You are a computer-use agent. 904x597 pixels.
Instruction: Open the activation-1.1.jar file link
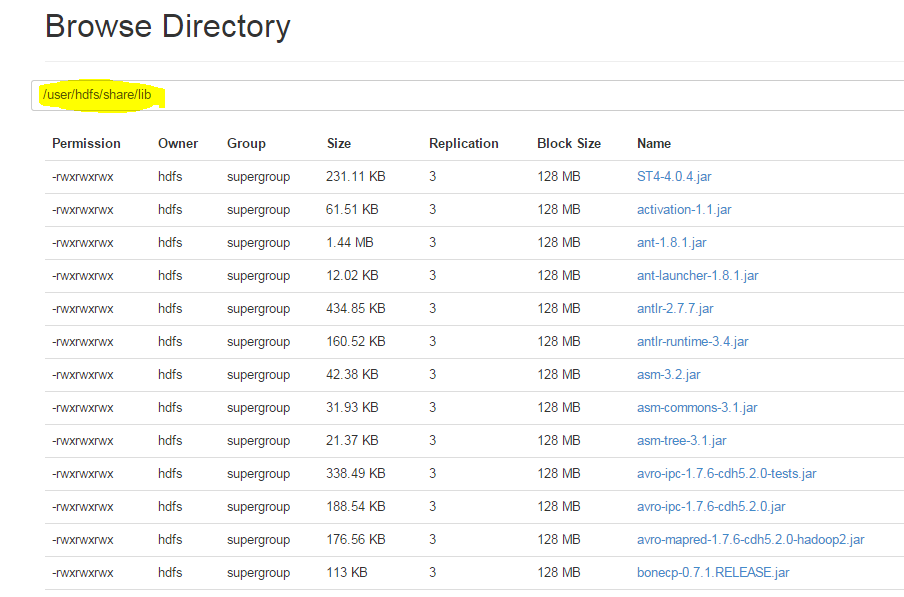tap(684, 209)
